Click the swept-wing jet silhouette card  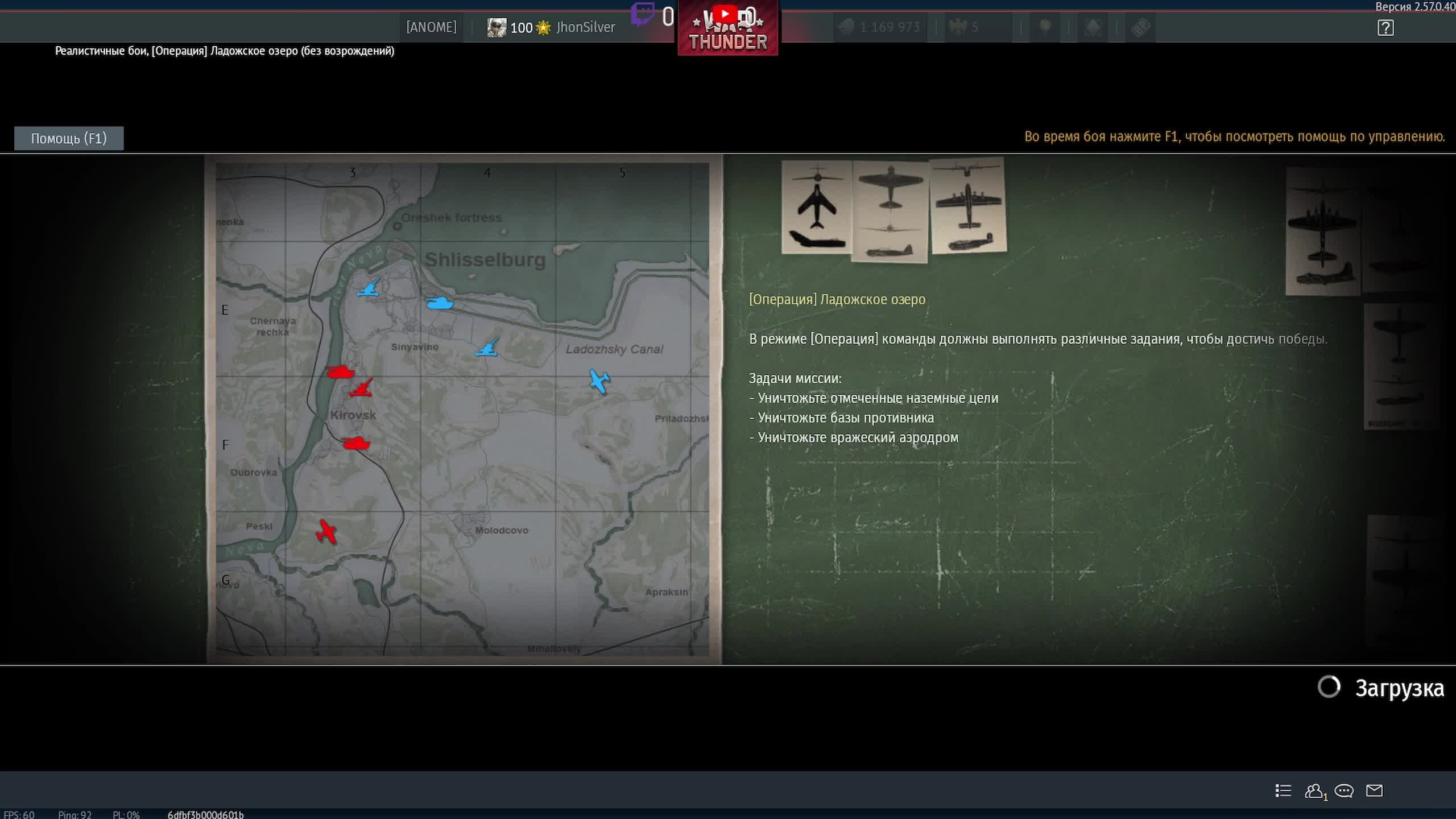[817, 207]
